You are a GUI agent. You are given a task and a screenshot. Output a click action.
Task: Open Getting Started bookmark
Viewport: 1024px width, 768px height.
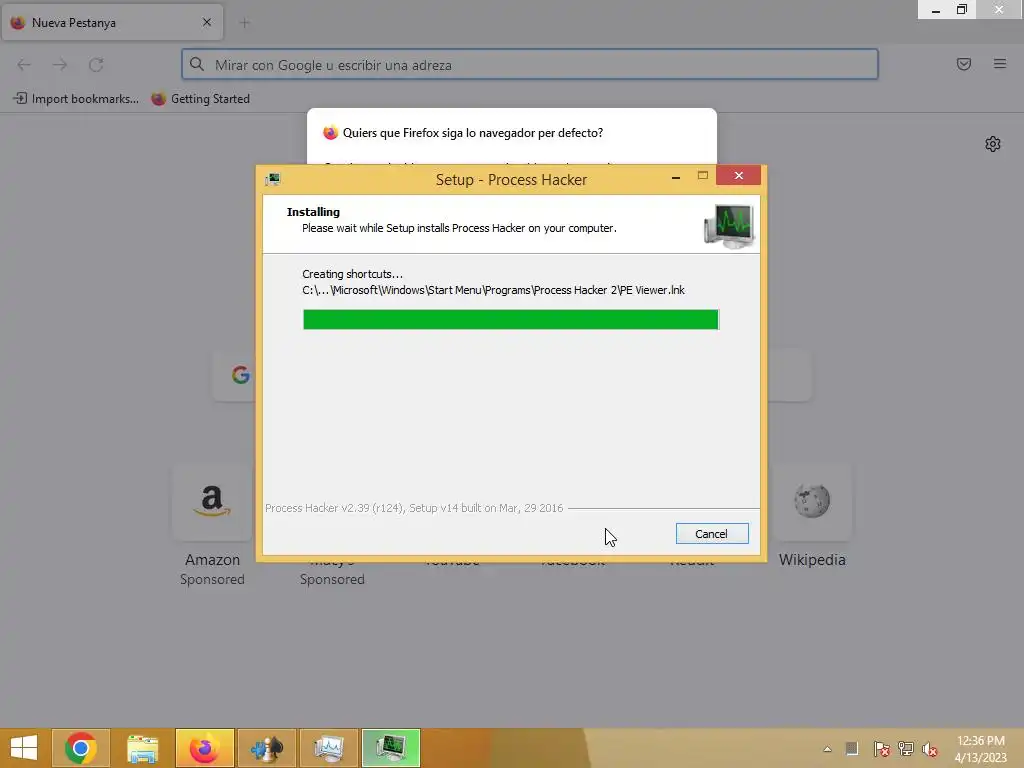200,99
